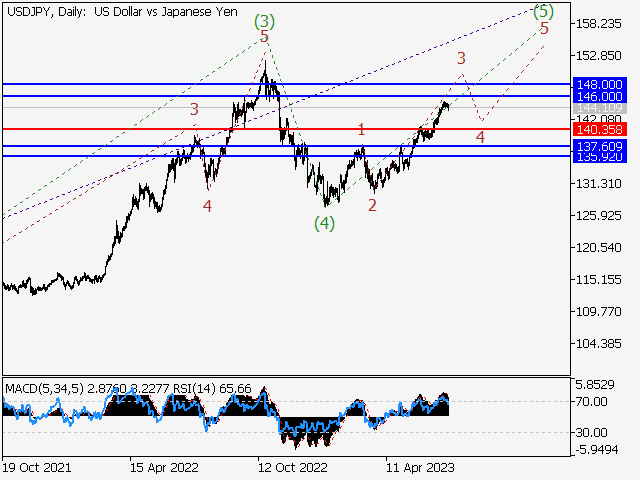Click the 5.8529 indicator scale value
Image resolution: width=640 pixels, height=480 pixels.
tap(595, 384)
